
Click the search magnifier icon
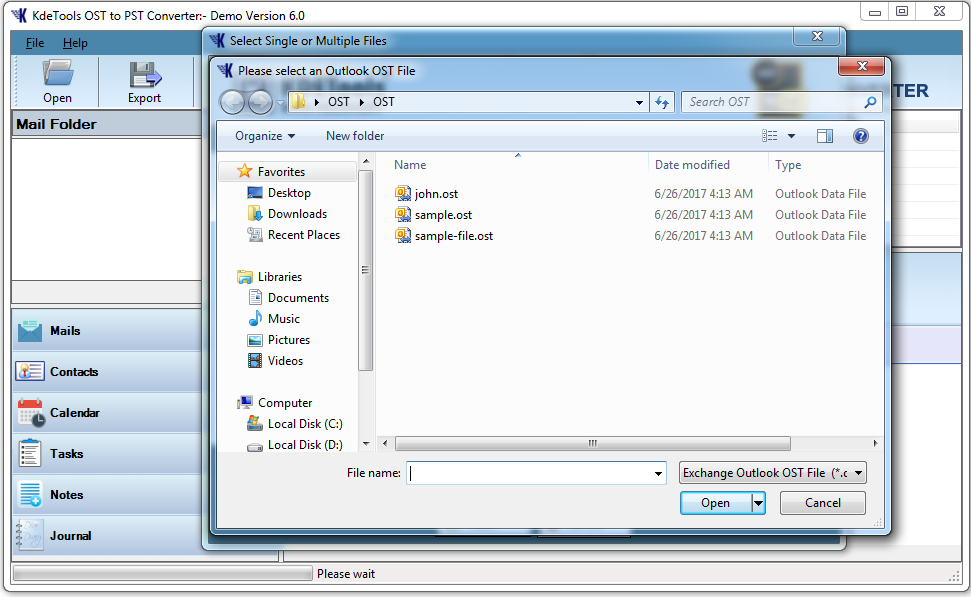[x=871, y=102]
